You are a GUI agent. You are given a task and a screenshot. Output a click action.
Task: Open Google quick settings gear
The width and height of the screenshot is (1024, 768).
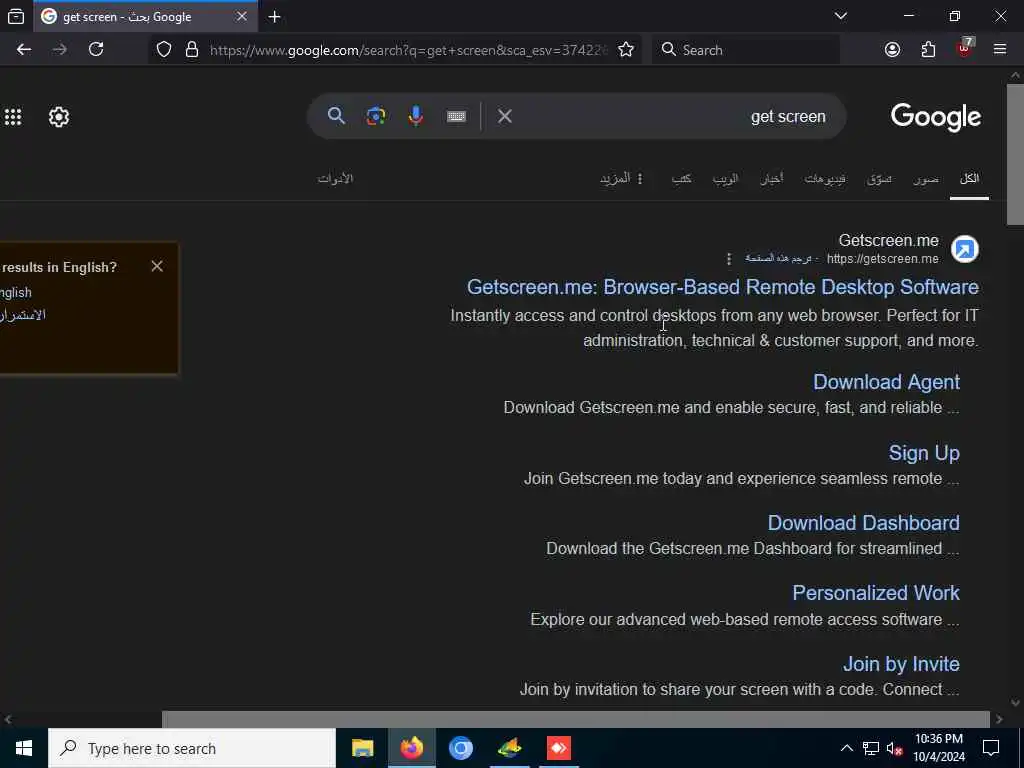(59, 117)
